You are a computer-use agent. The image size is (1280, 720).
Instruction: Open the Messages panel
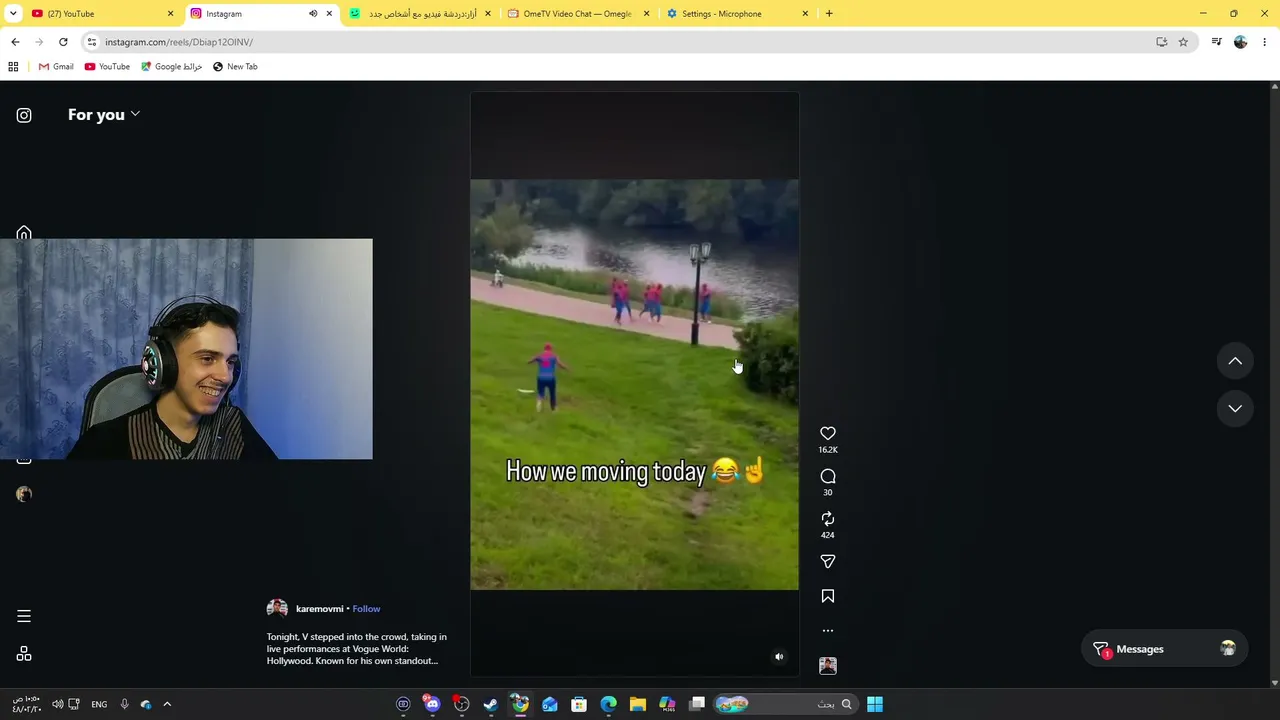1164,649
